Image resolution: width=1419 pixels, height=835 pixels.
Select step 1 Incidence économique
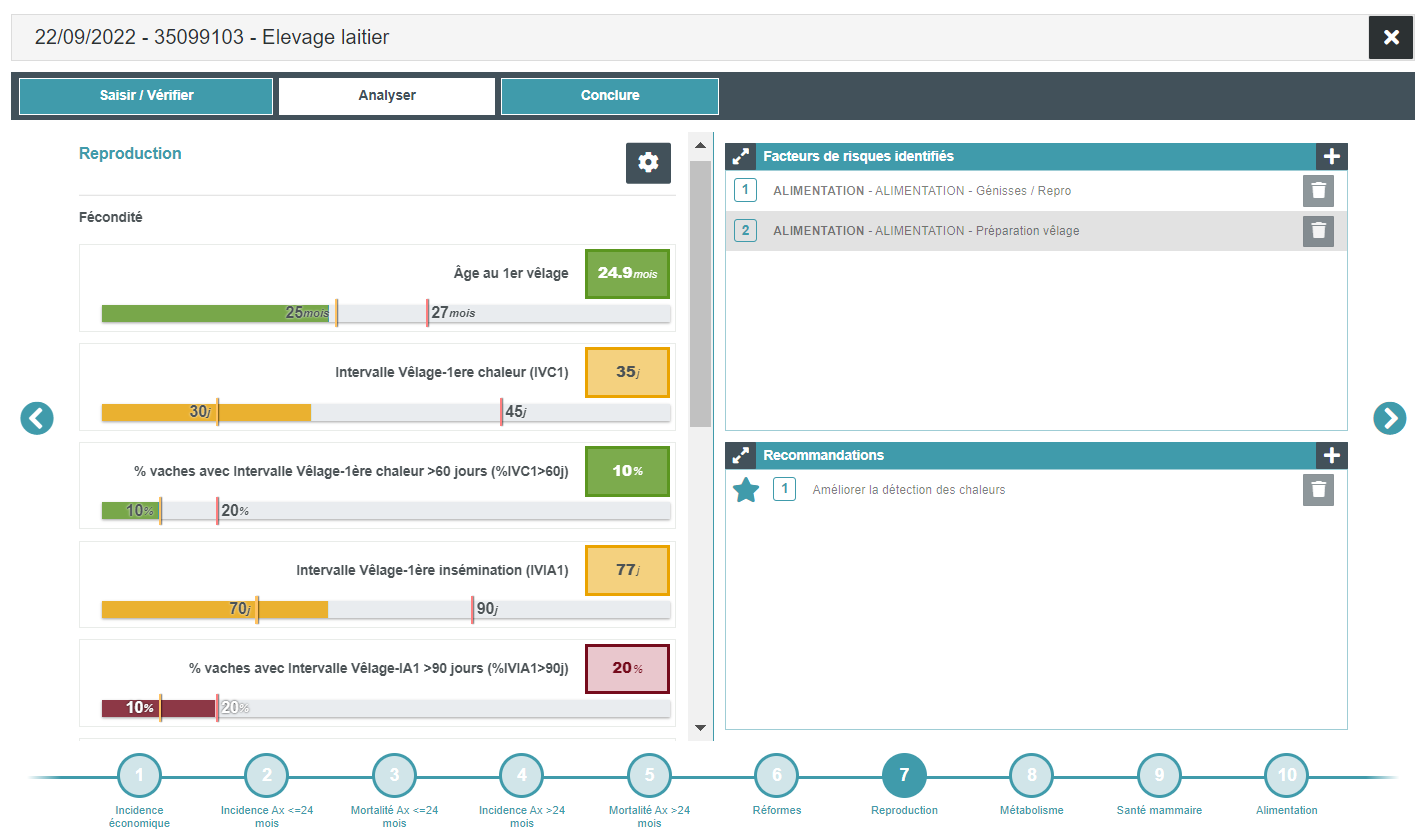point(139,775)
